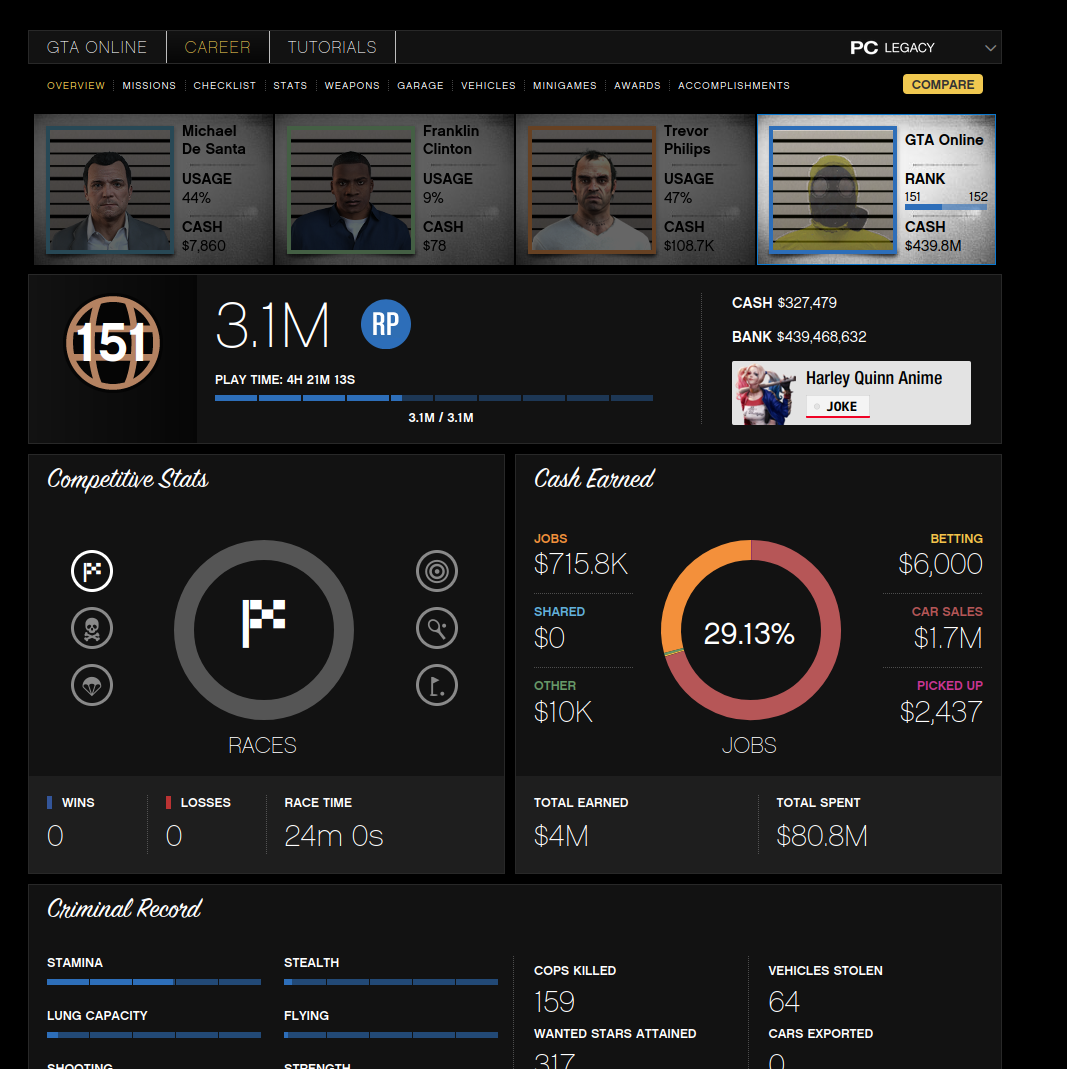Image resolution: width=1067 pixels, height=1069 pixels.
Task: Open the Tutorials tab
Action: pos(332,47)
